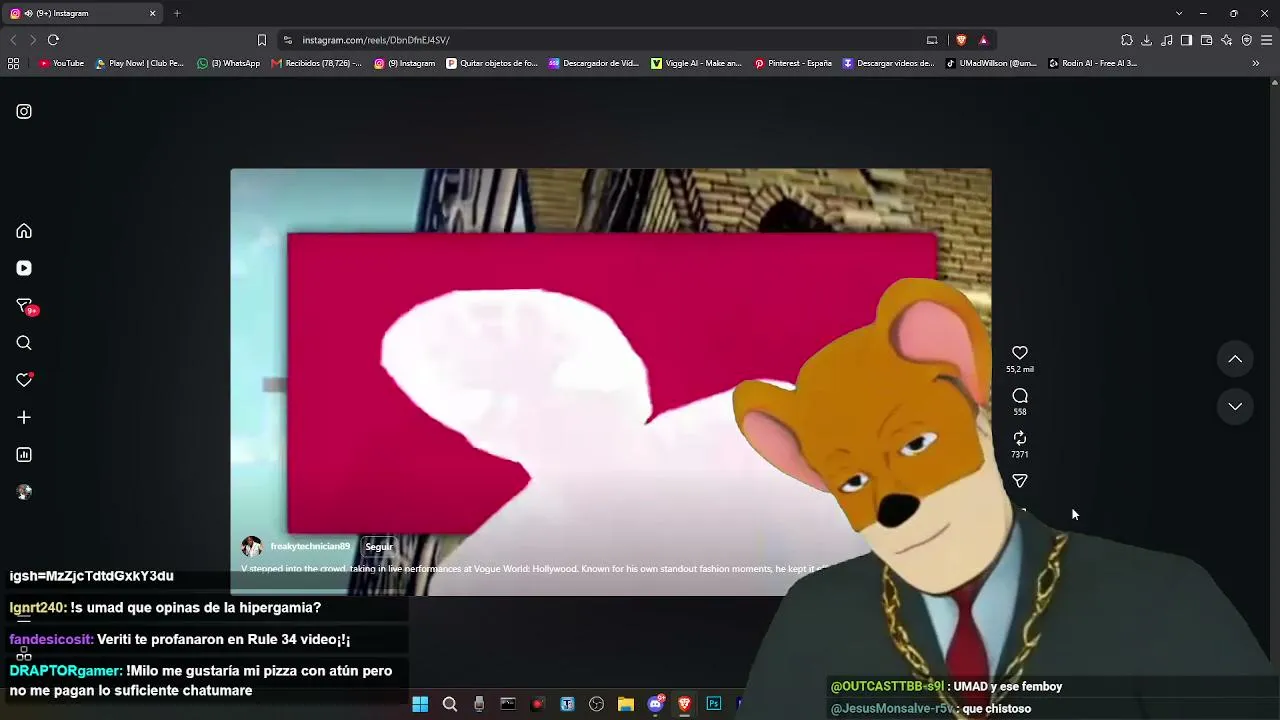
Task: Open Brave Leo AI assistant
Action: pos(1226,40)
